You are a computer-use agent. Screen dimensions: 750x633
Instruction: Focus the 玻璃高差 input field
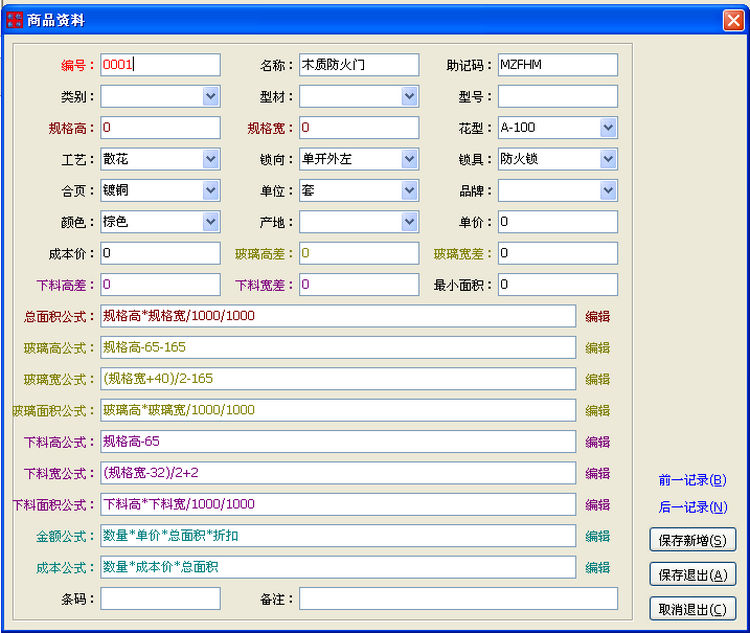click(359, 253)
